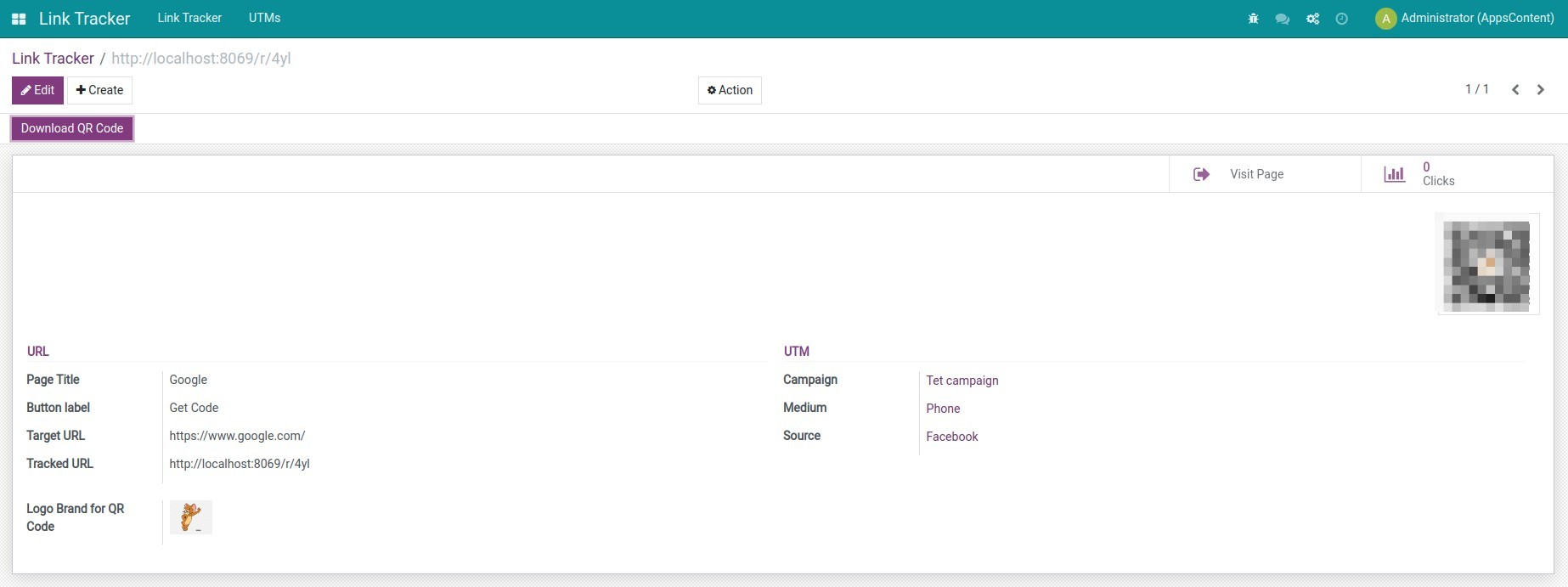Click the QR code image thumbnail

[x=1486, y=264]
